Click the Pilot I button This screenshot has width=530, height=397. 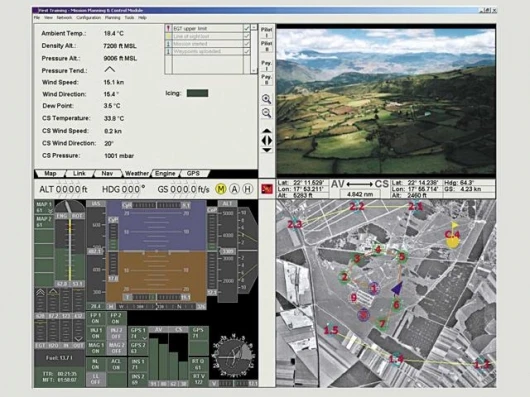267,32
